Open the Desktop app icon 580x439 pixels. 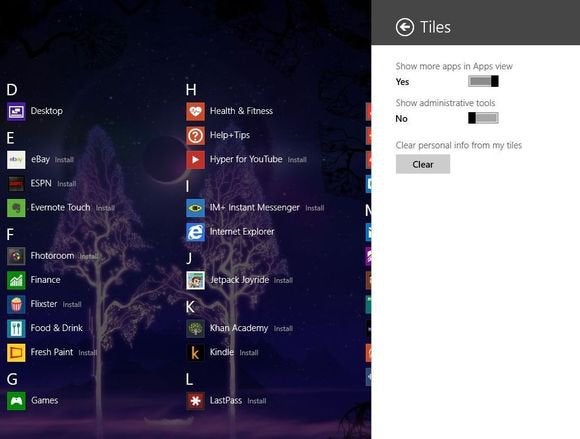[x=16, y=111]
